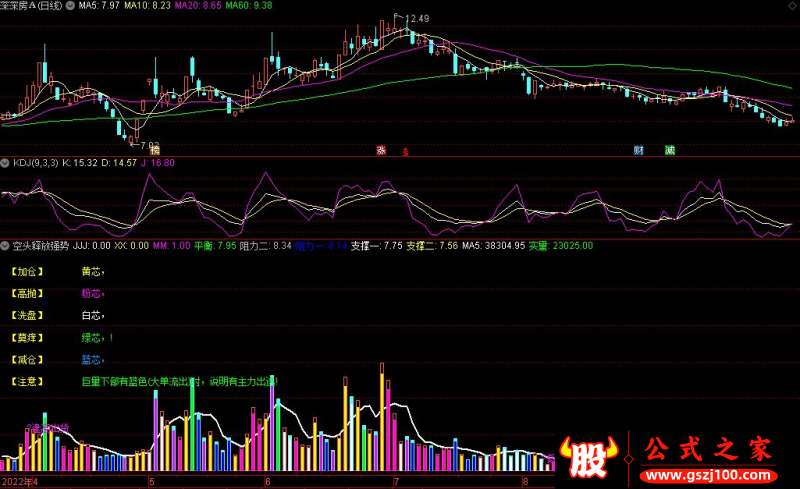
Task: Open the KDJ(9,3,3) indicator parameters
Action: coord(34,162)
